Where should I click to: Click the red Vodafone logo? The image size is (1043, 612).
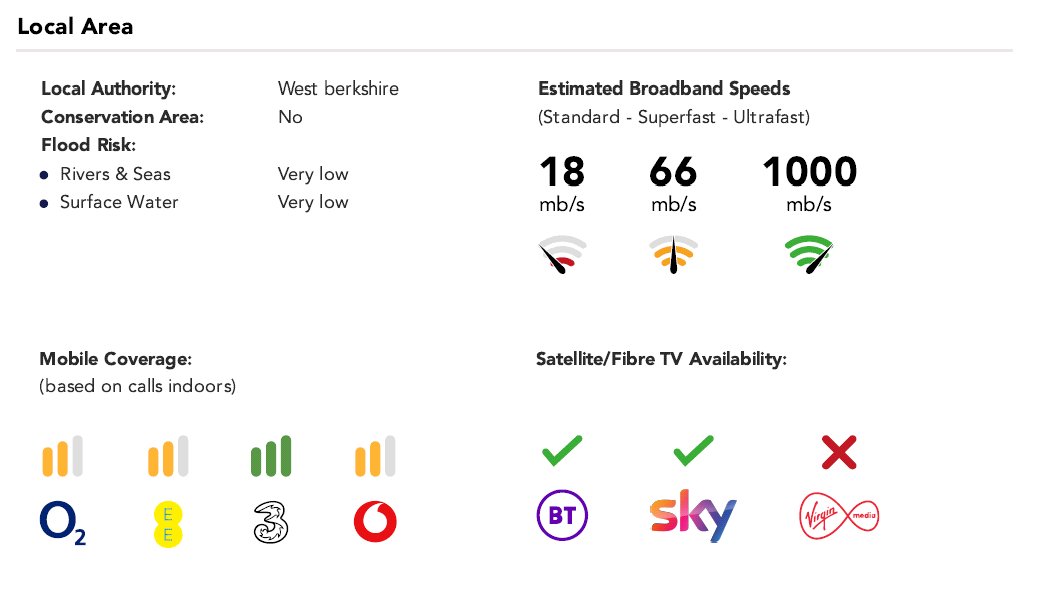[x=375, y=522]
